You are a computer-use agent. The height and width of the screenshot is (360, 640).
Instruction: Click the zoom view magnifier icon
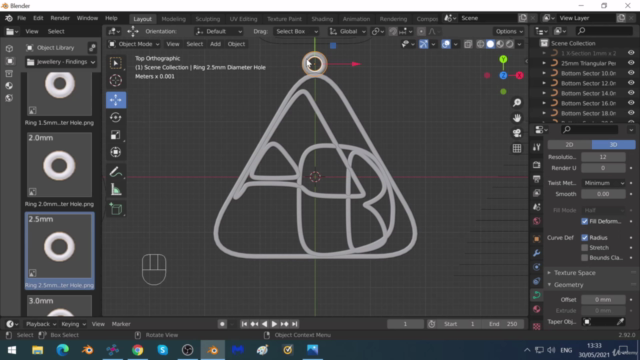pos(517,102)
